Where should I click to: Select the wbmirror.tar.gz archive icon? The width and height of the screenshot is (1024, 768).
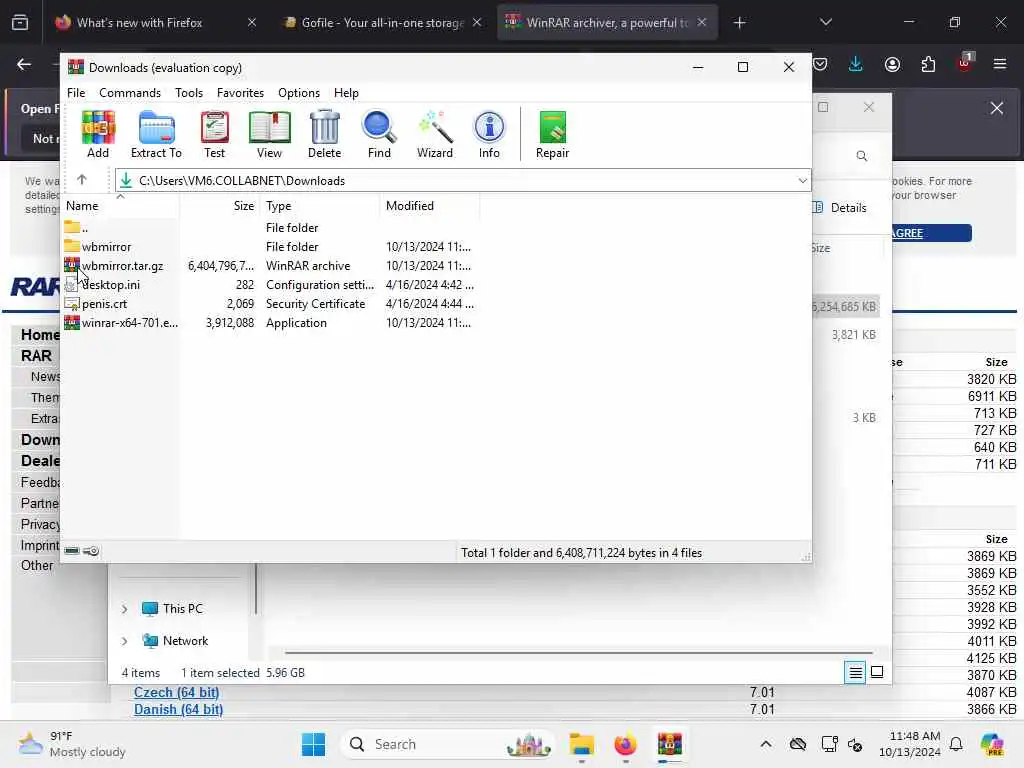[72, 265]
